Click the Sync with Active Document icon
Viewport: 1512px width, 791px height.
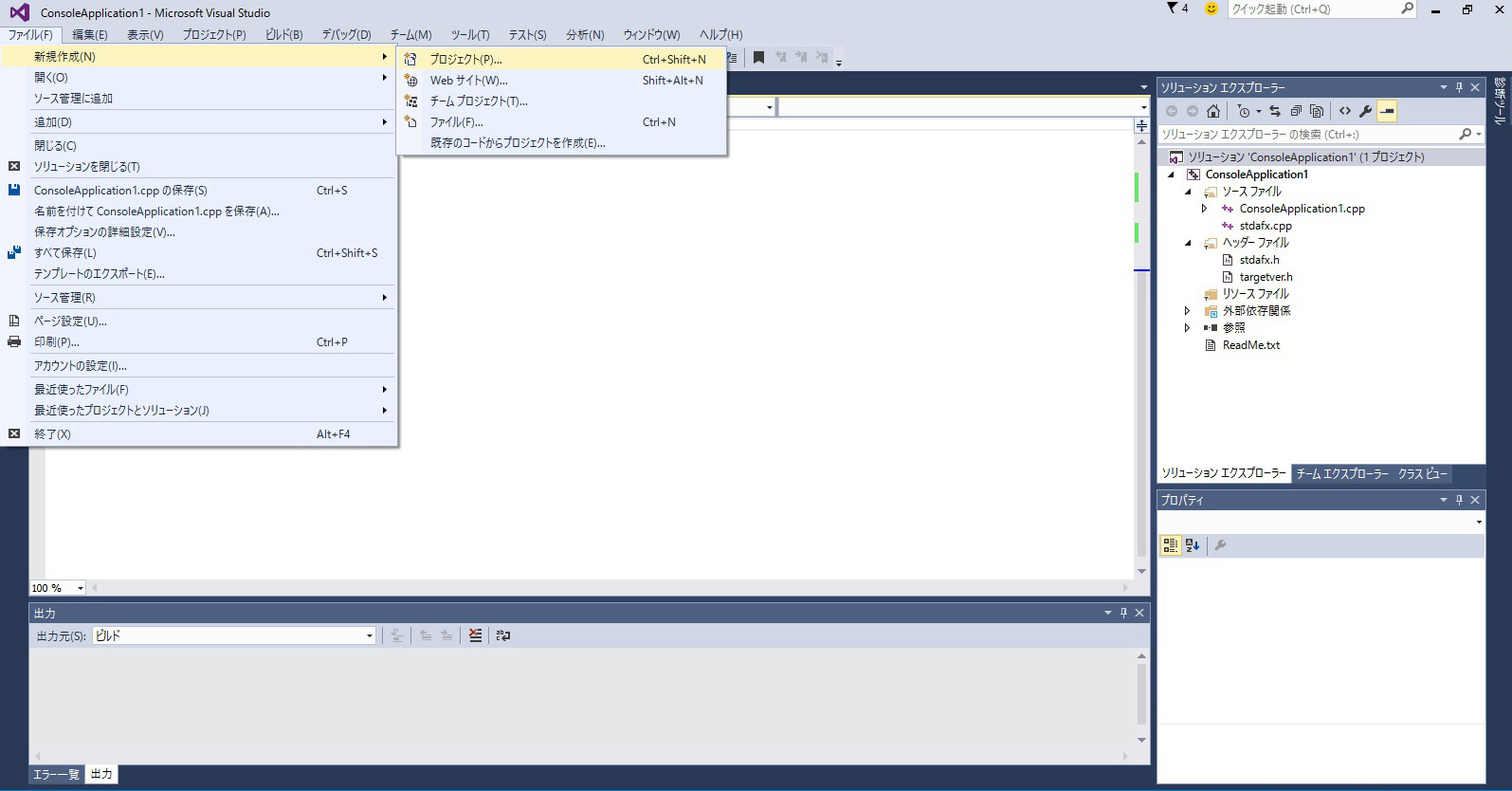(1275, 111)
